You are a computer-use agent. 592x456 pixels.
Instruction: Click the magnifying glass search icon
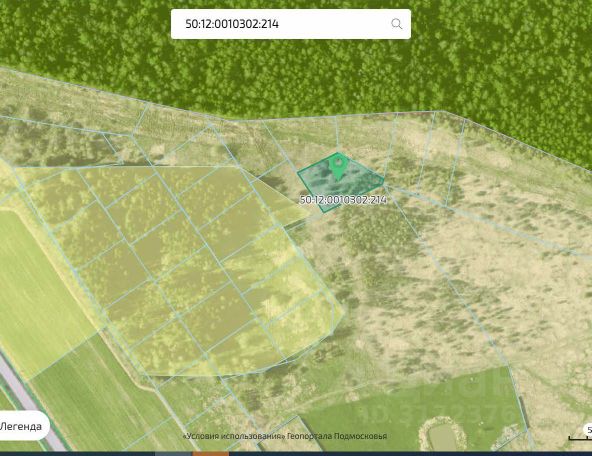pyautogui.click(x=396, y=24)
